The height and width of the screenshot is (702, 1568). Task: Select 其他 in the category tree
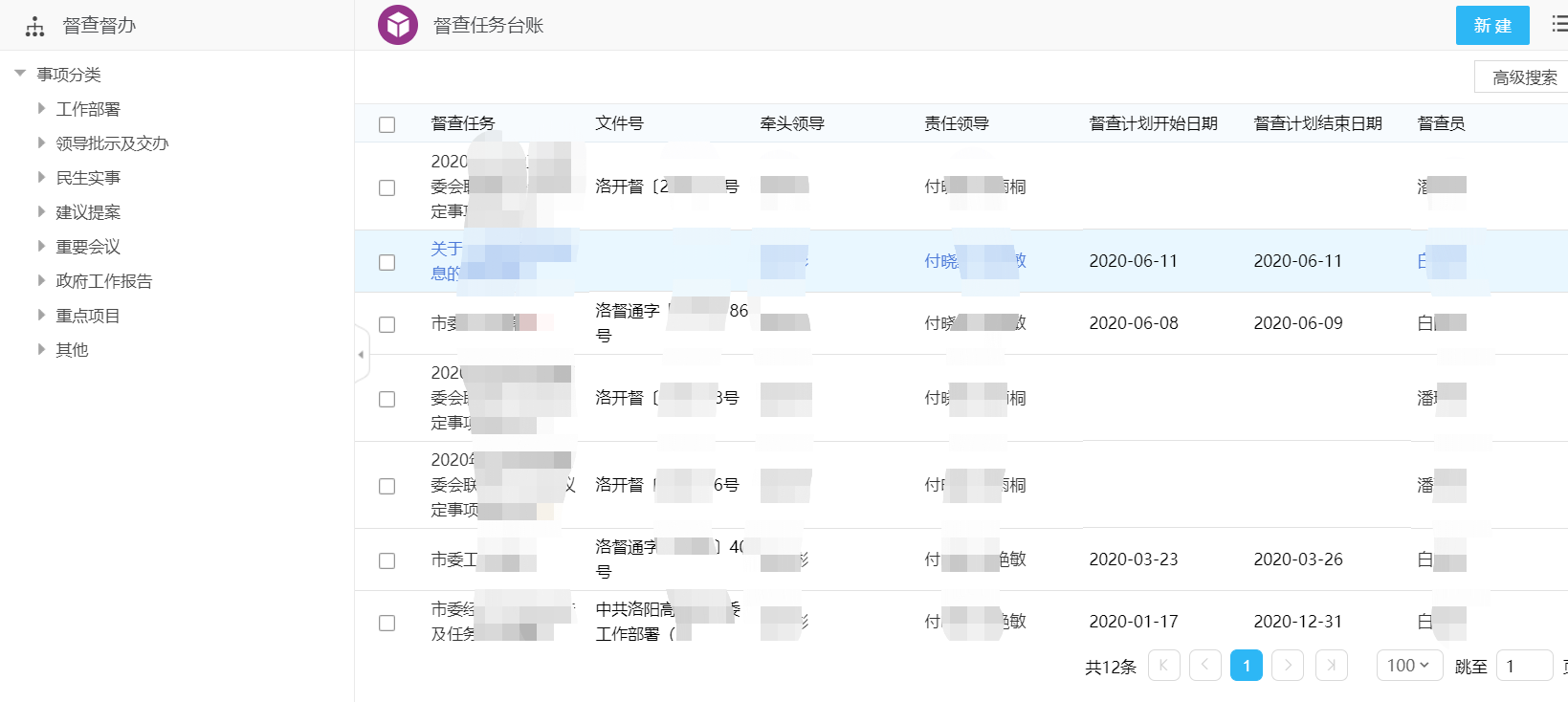pos(72,350)
